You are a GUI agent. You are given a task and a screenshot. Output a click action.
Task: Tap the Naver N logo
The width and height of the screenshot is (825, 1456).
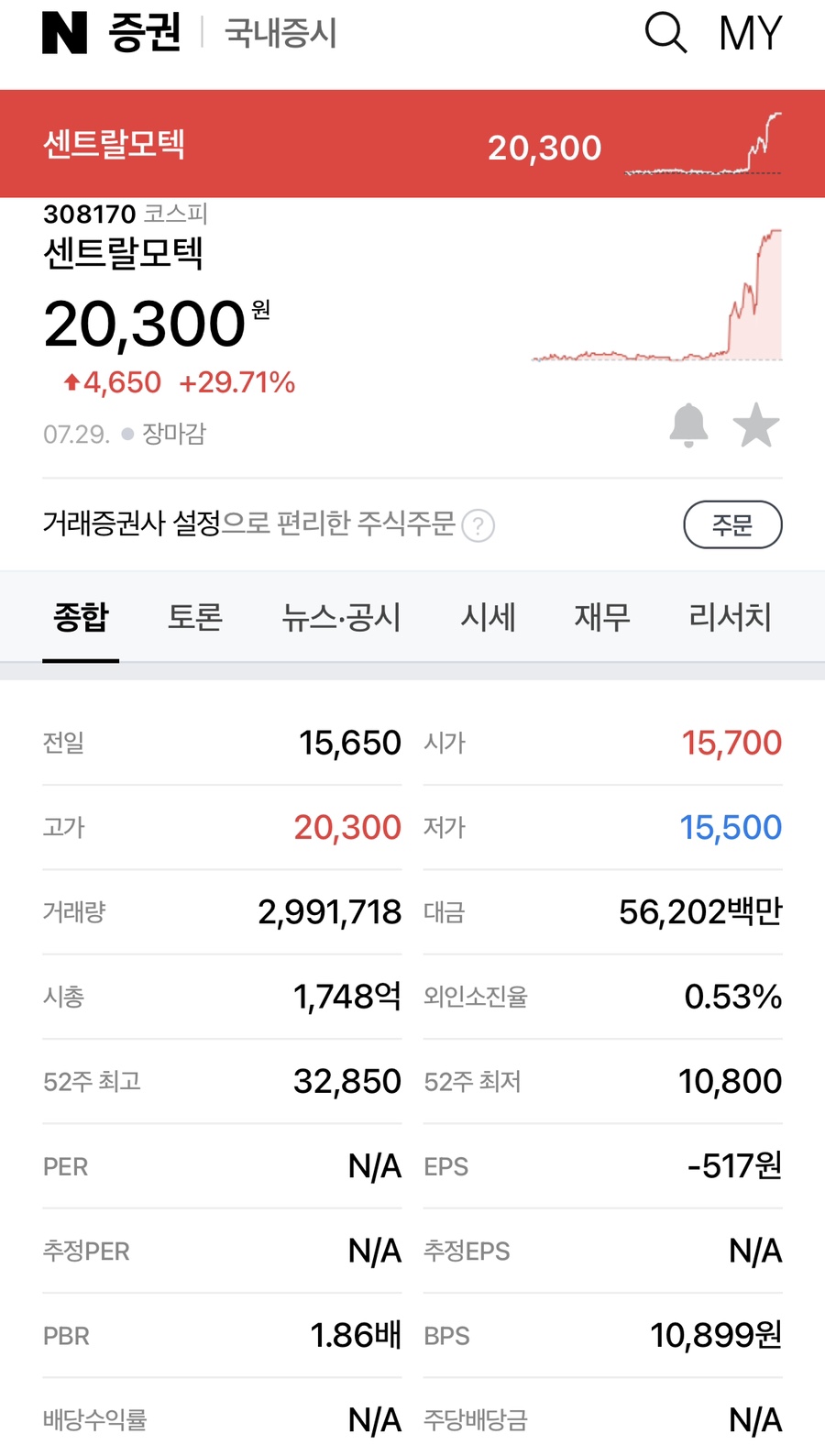tap(64, 33)
